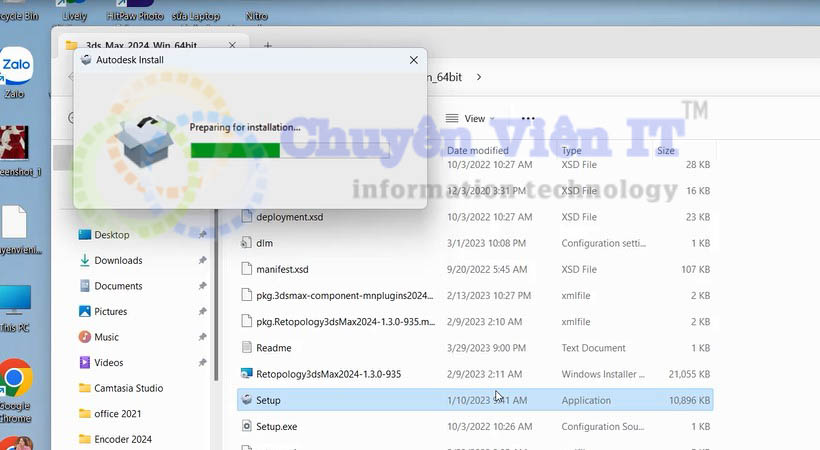Expand the breadcrumb chevron after 64bit

point(479,77)
